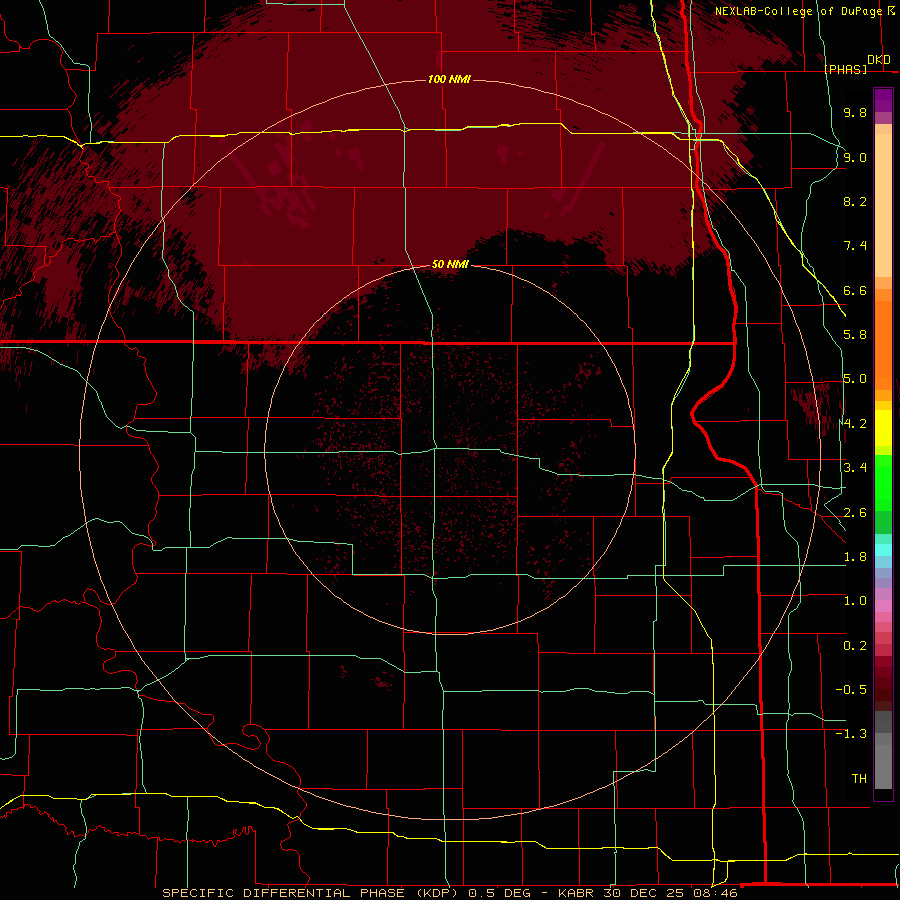Click the gray TH segment of the color bar
Screen dimensions: 900x900
(883, 766)
